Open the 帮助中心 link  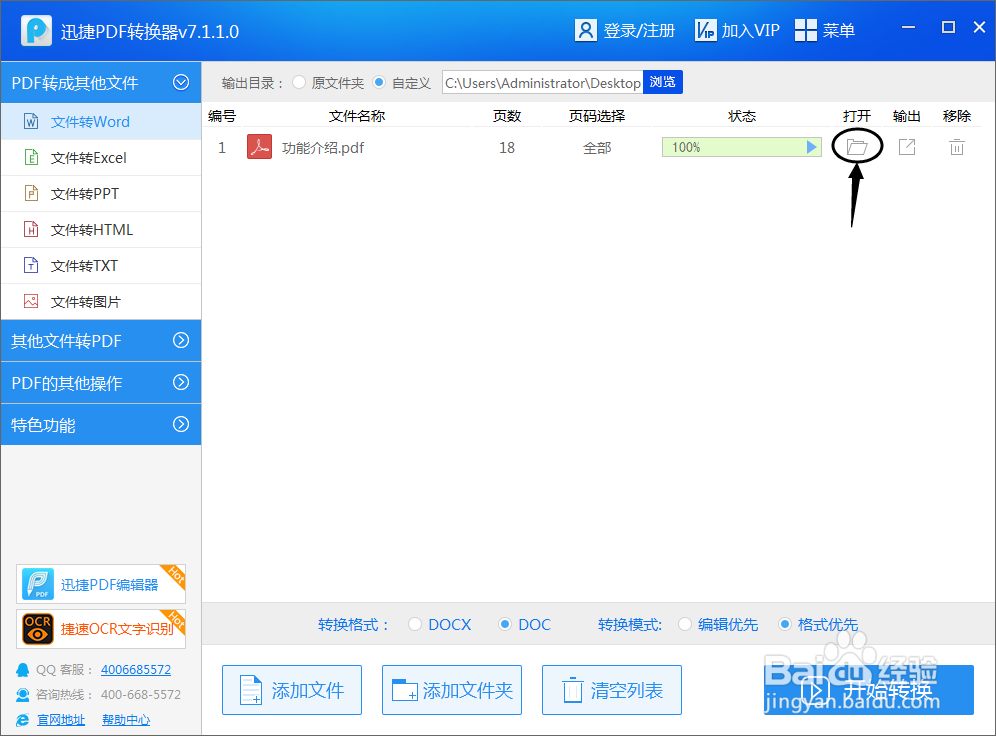point(126,719)
